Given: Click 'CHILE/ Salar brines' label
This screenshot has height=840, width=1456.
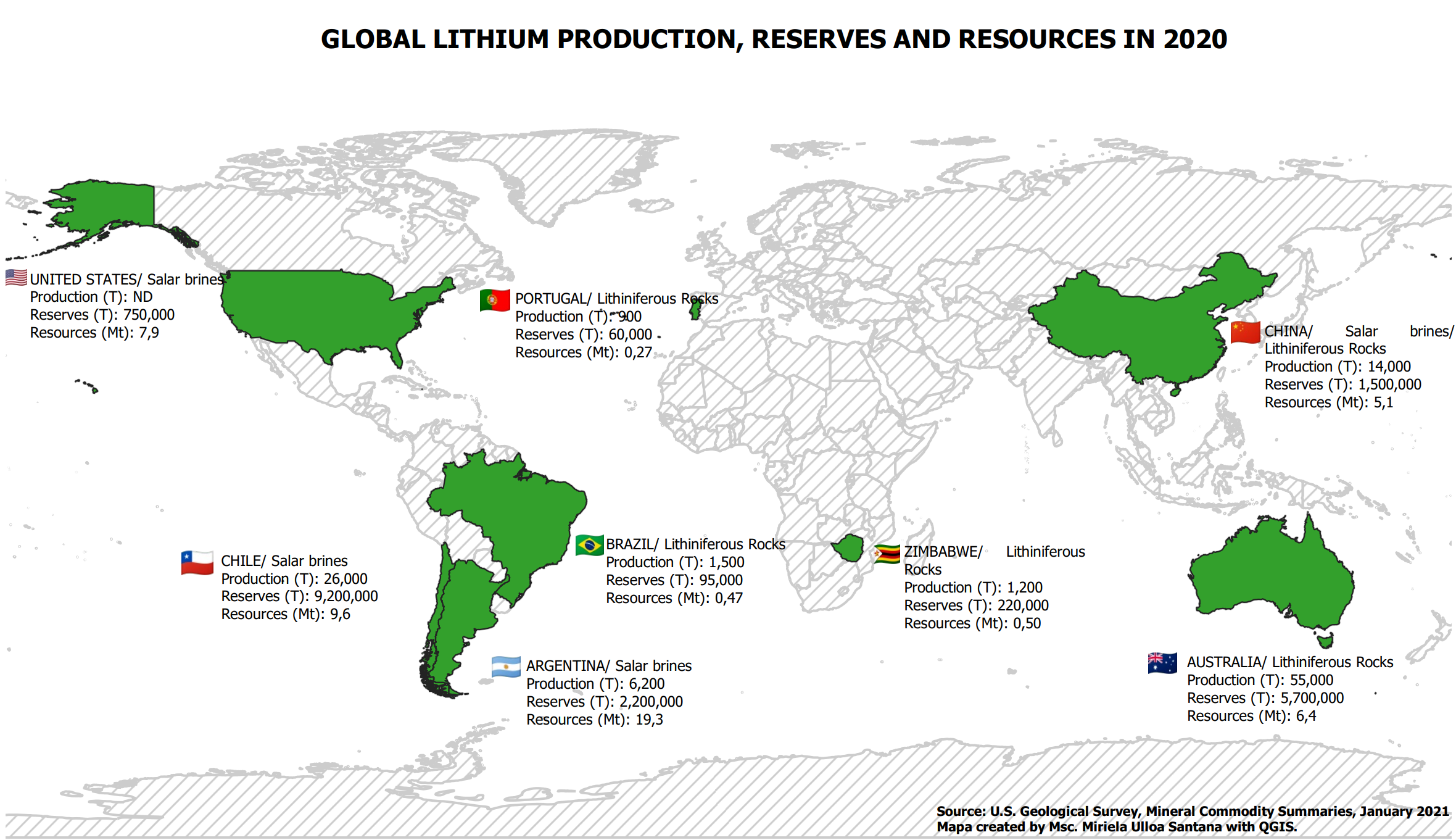Looking at the screenshot, I should coord(284,561).
